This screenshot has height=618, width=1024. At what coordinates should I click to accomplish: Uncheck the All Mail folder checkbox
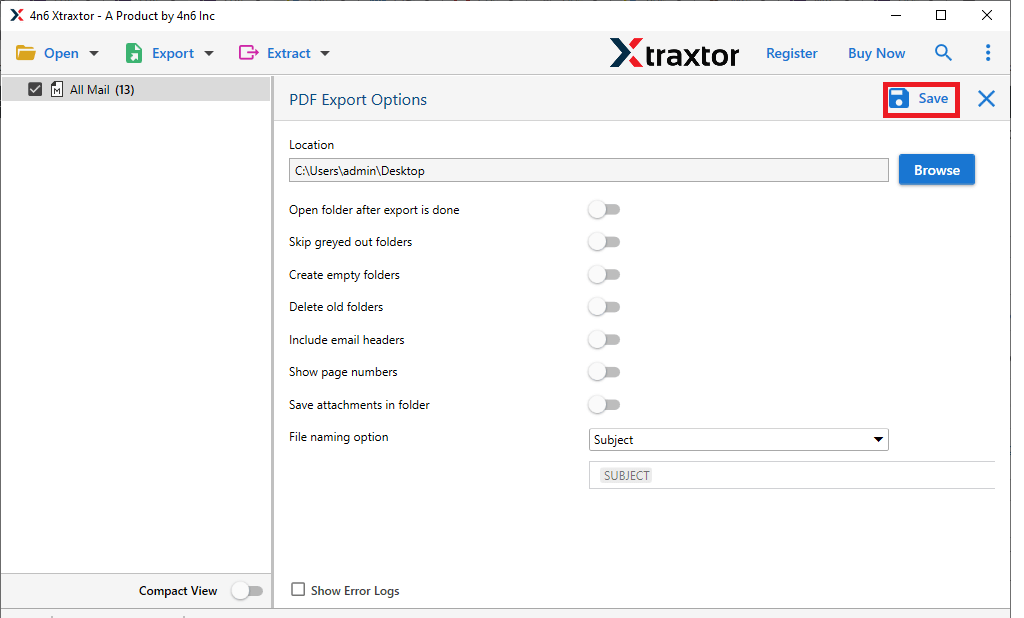(x=34, y=89)
